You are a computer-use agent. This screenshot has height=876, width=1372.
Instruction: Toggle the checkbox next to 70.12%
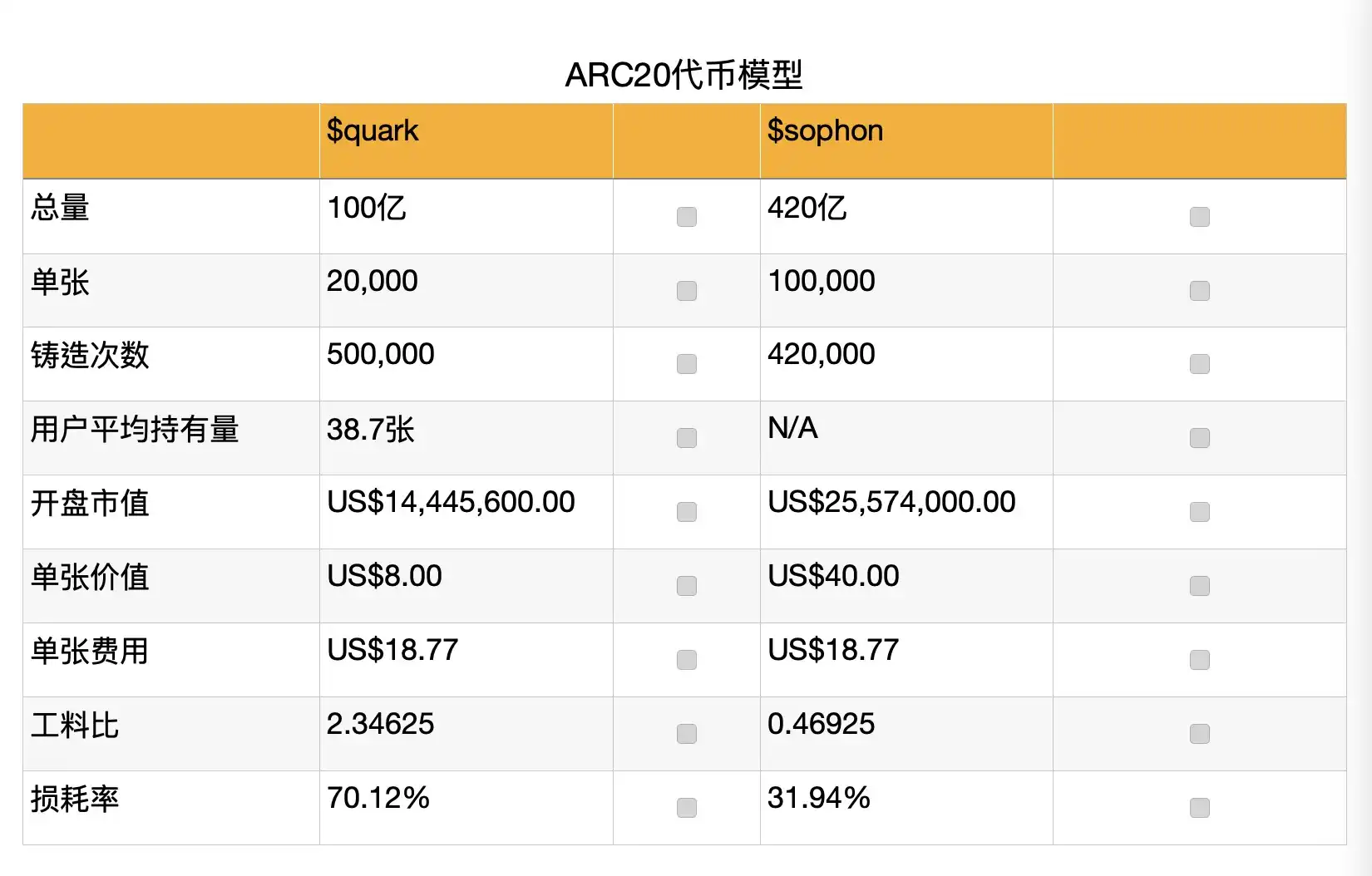point(687,808)
